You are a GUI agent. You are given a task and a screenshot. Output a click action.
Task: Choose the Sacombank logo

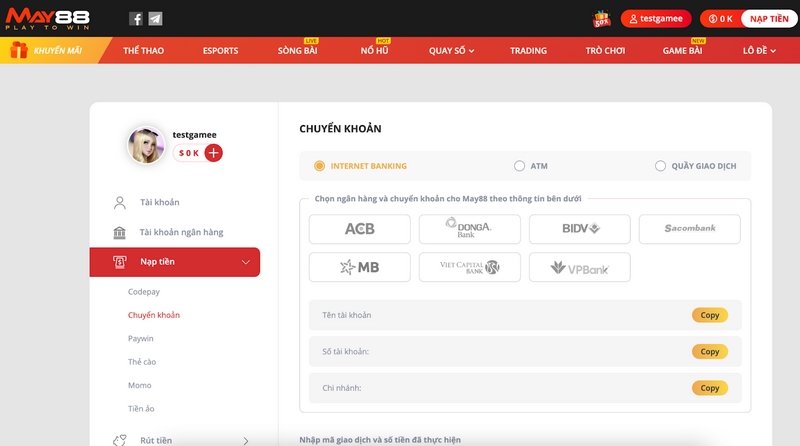(x=690, y=229)
